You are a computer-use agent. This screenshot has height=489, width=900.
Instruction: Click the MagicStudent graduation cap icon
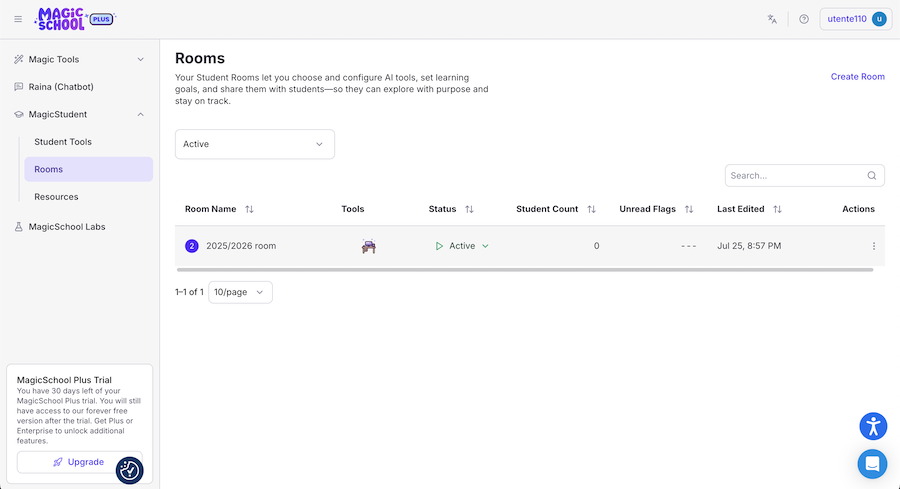(19, 114)
